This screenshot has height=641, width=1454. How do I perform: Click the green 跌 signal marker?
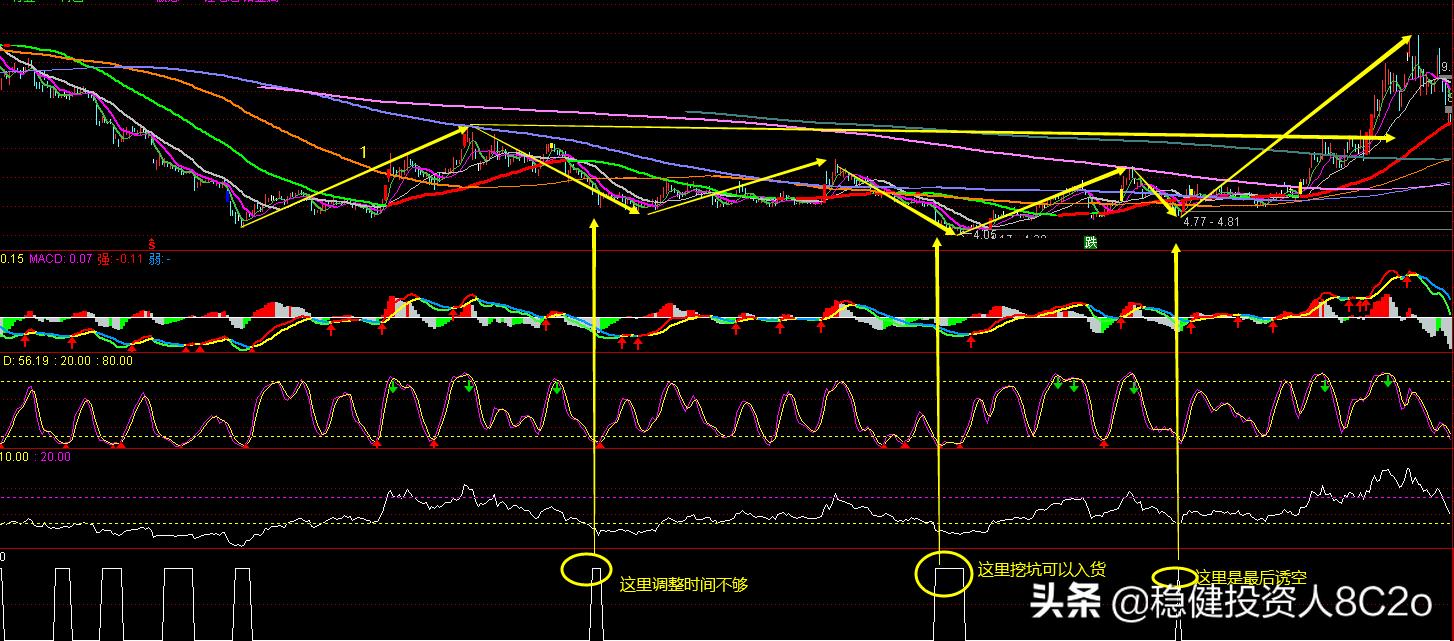[x=1091, y=242]
